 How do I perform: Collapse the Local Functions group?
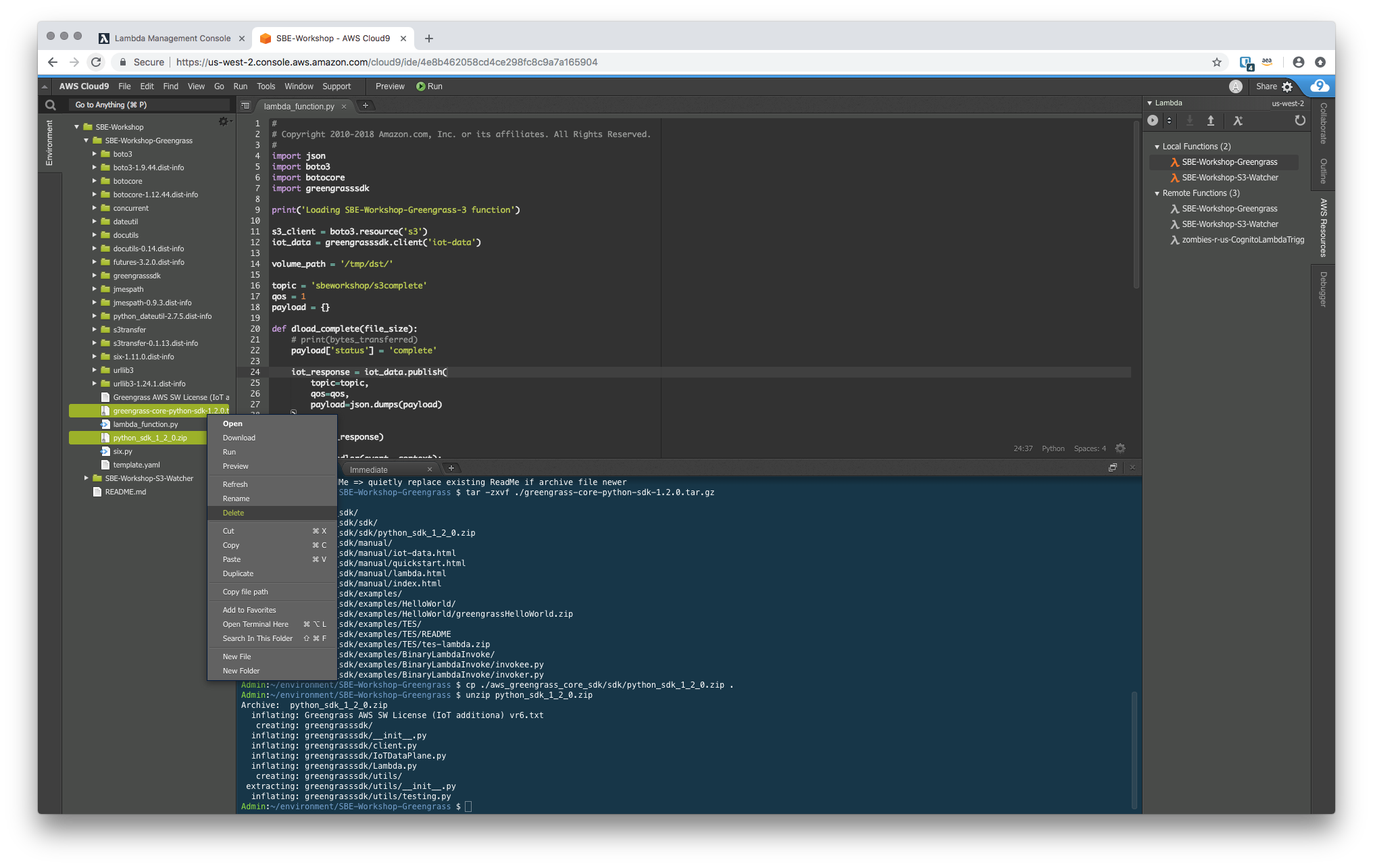pos(1157,147)
